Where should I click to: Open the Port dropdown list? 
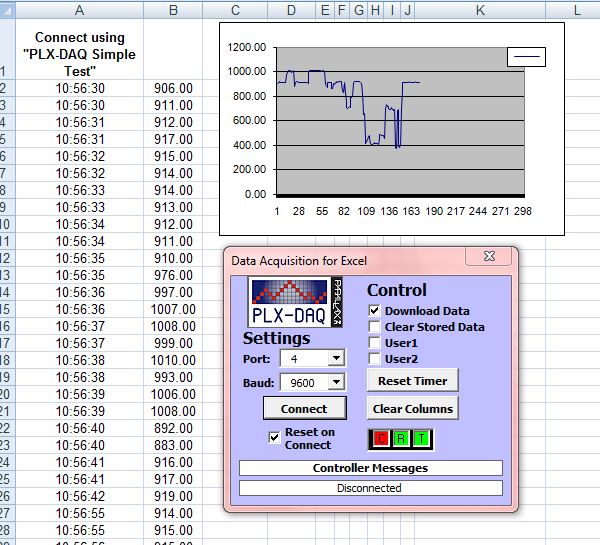click(x=336, y=358)
